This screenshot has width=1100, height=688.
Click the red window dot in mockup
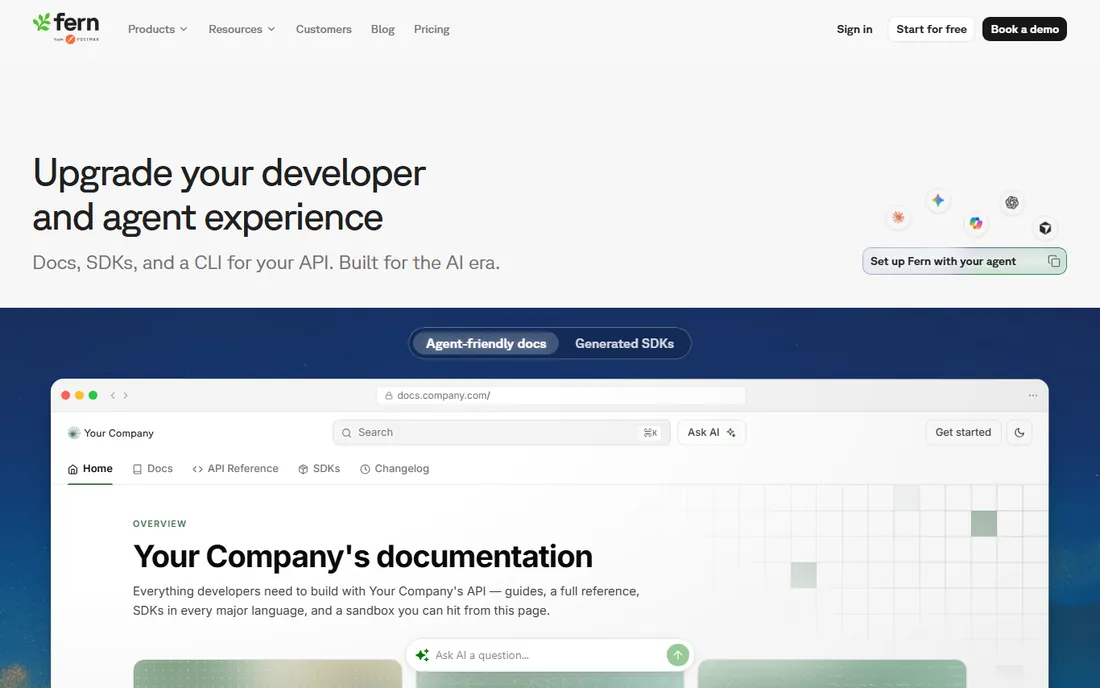coord(65,396)
